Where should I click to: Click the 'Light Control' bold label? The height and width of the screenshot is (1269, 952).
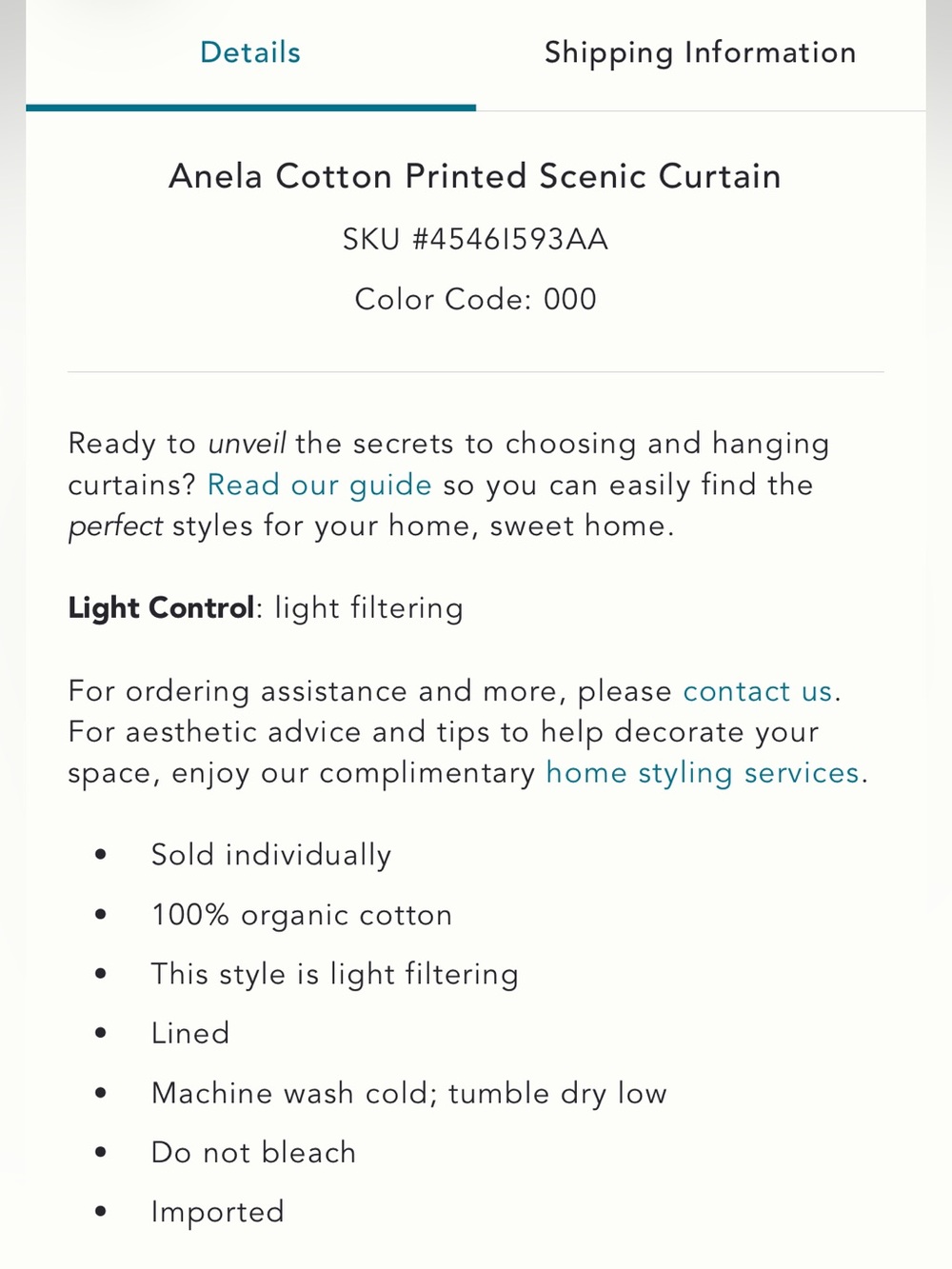(x=161, y=608)
